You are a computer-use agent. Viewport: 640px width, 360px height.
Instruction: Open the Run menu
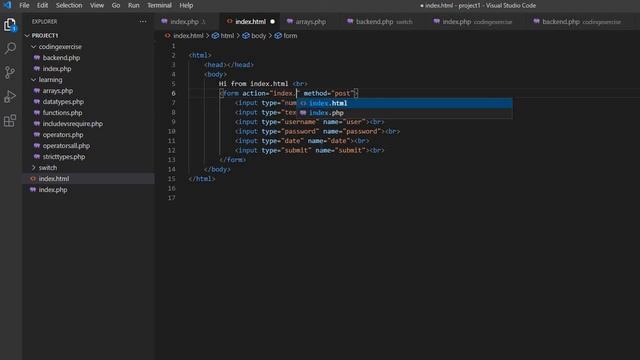pyautogui.click(x=133, y=5)
